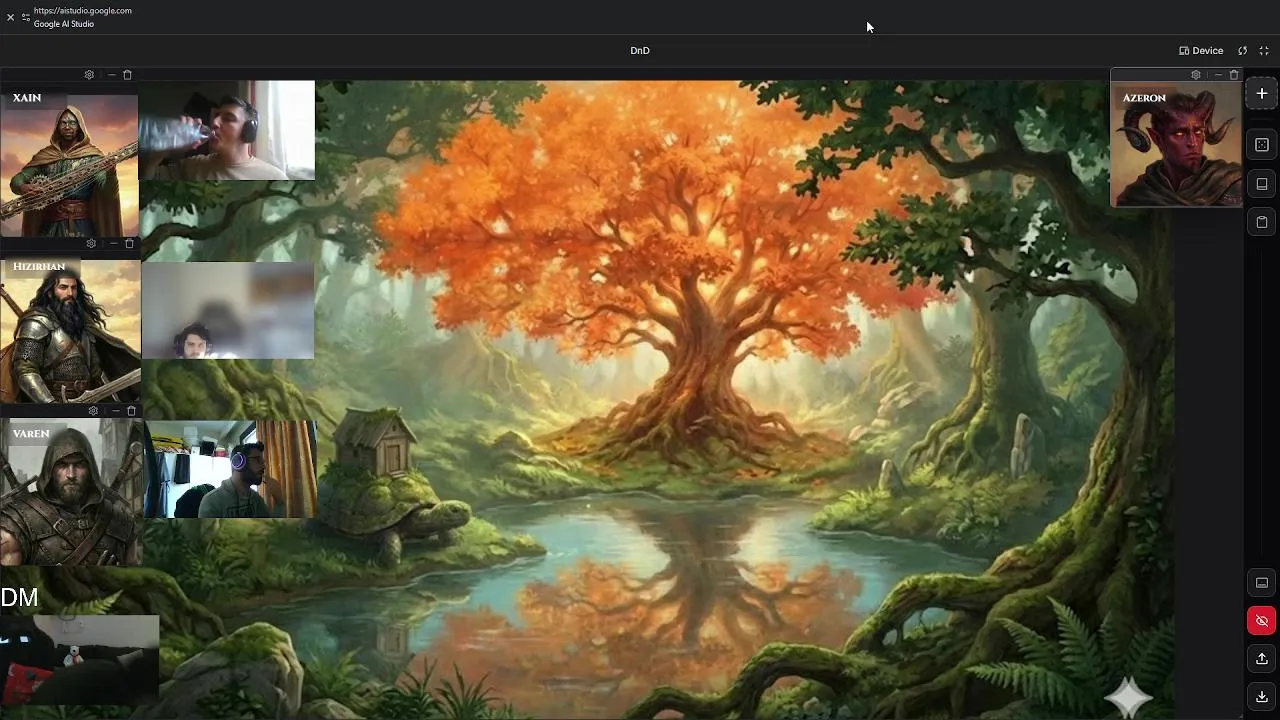Open settings gear above Xain card

click(x=89, y=75)
